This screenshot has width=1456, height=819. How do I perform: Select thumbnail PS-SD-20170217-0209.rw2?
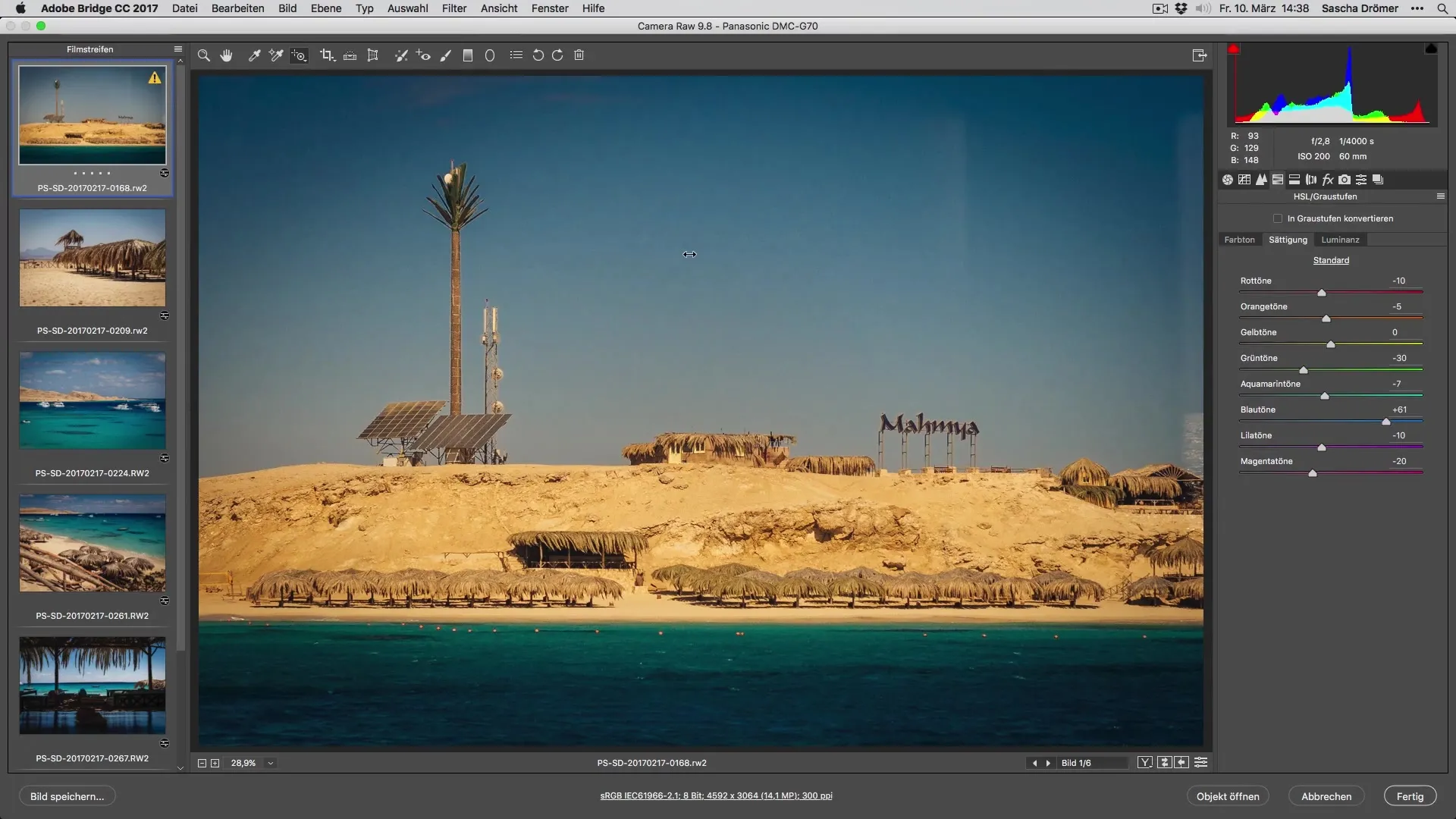coord(93,258)
